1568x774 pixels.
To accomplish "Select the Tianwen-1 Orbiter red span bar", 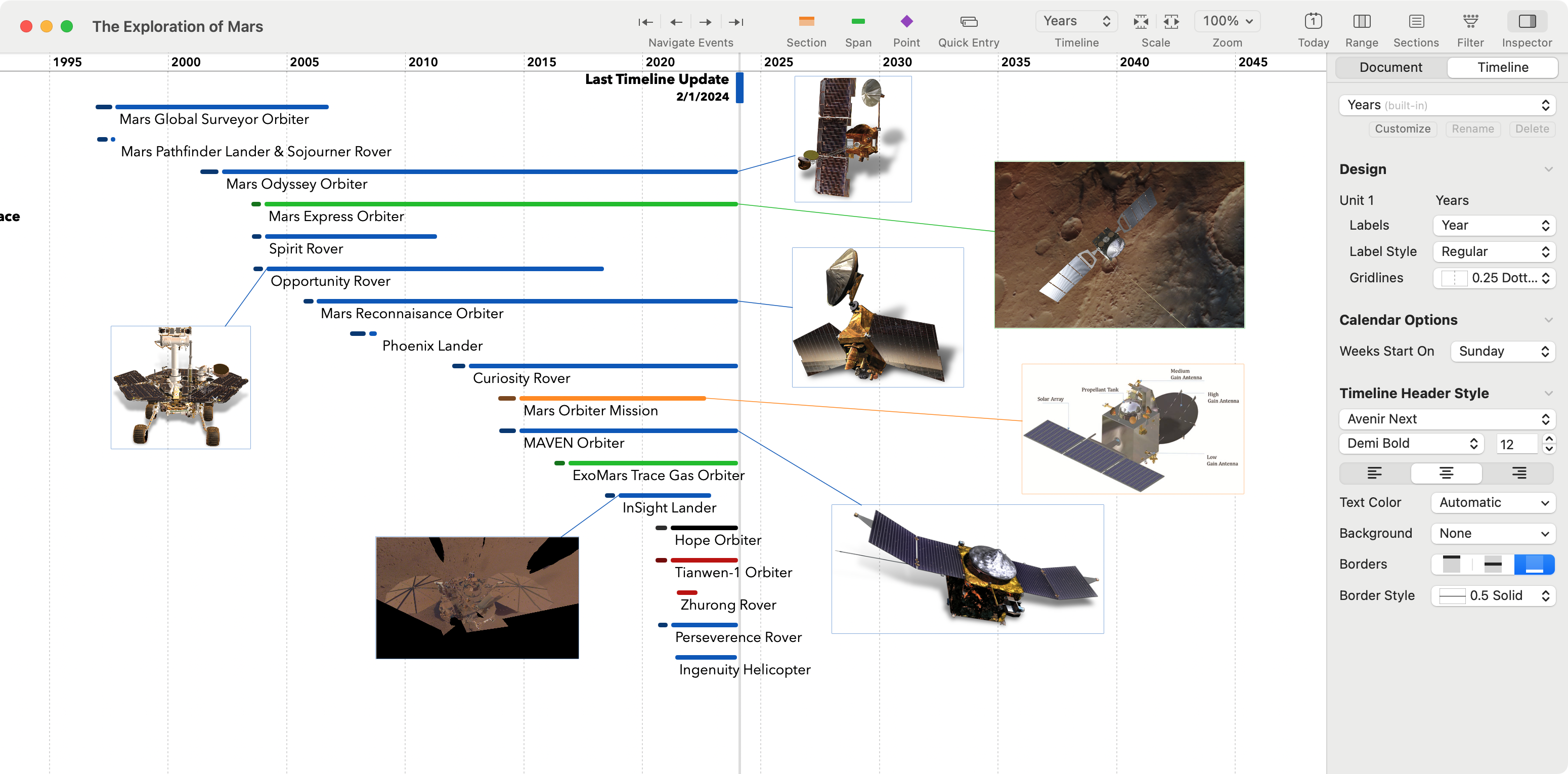I will point(704,560).
